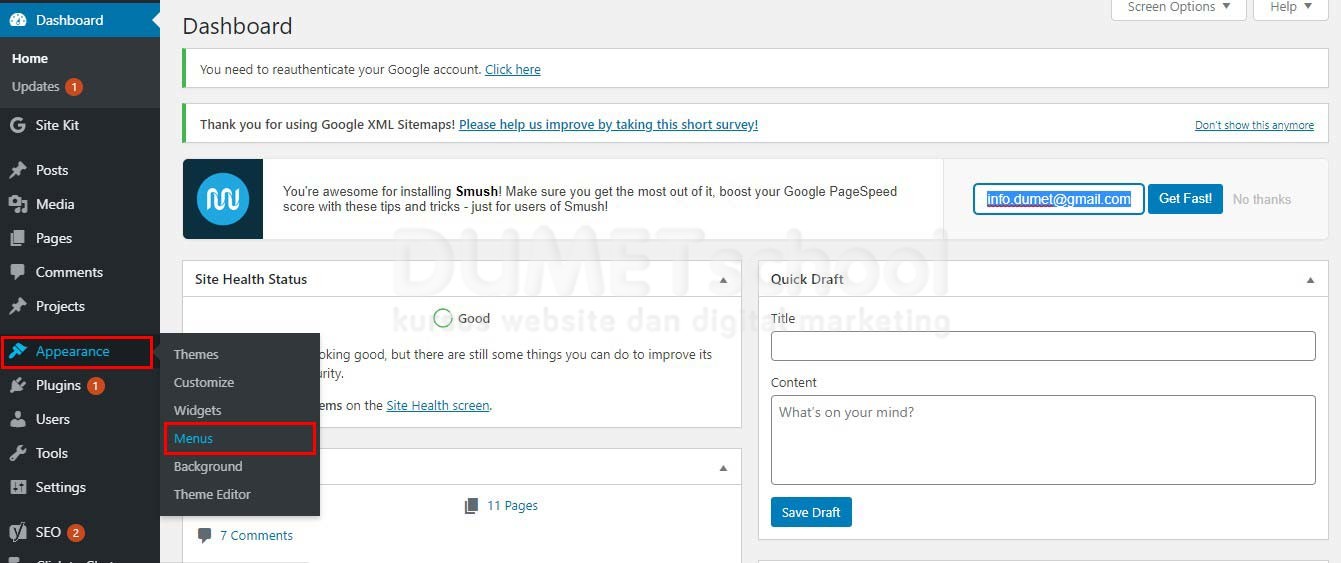Open Themes in Appearance submenu
The height and width of the screenshot is (563, 1341).
pos(196,354)
